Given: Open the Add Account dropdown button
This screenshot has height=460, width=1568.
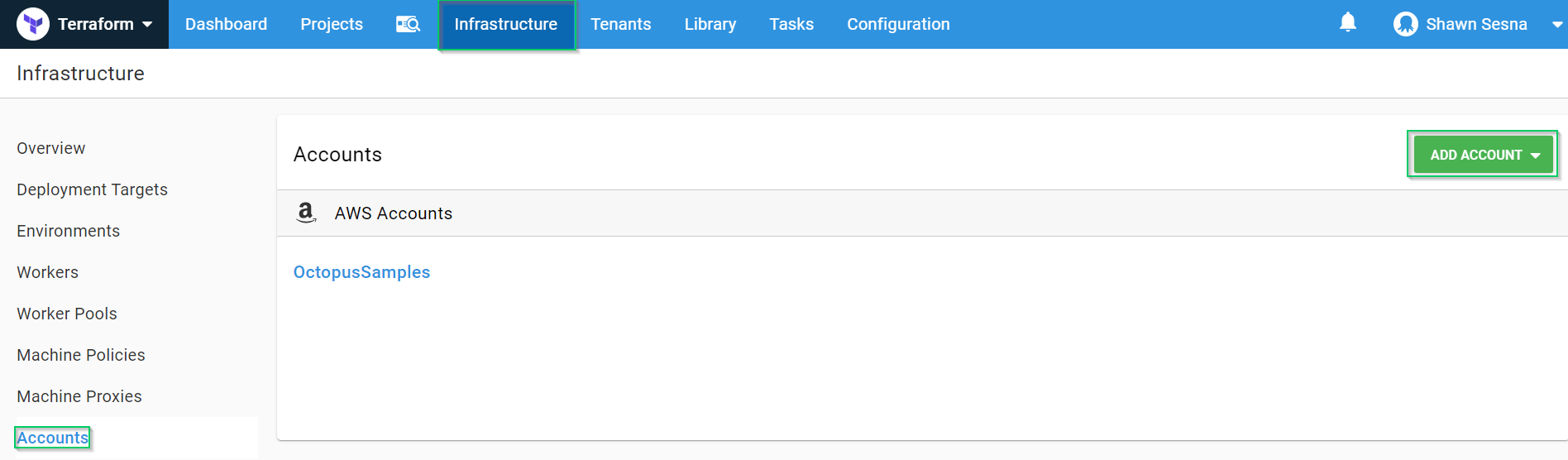Looking at the screenshot, I should (x=1483, y=155).
